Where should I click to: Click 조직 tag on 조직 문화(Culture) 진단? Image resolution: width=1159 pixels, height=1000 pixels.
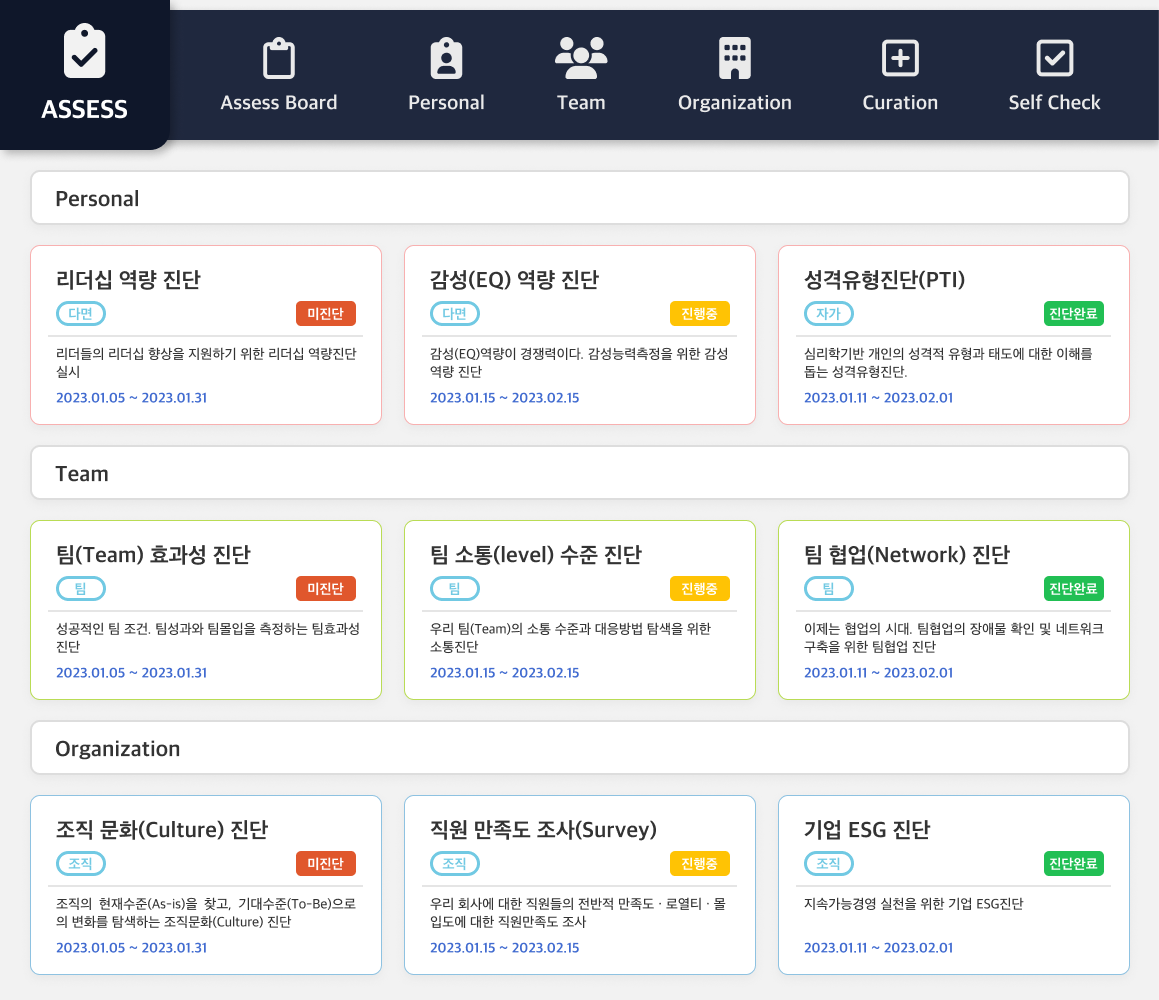[x=81, y=864]
